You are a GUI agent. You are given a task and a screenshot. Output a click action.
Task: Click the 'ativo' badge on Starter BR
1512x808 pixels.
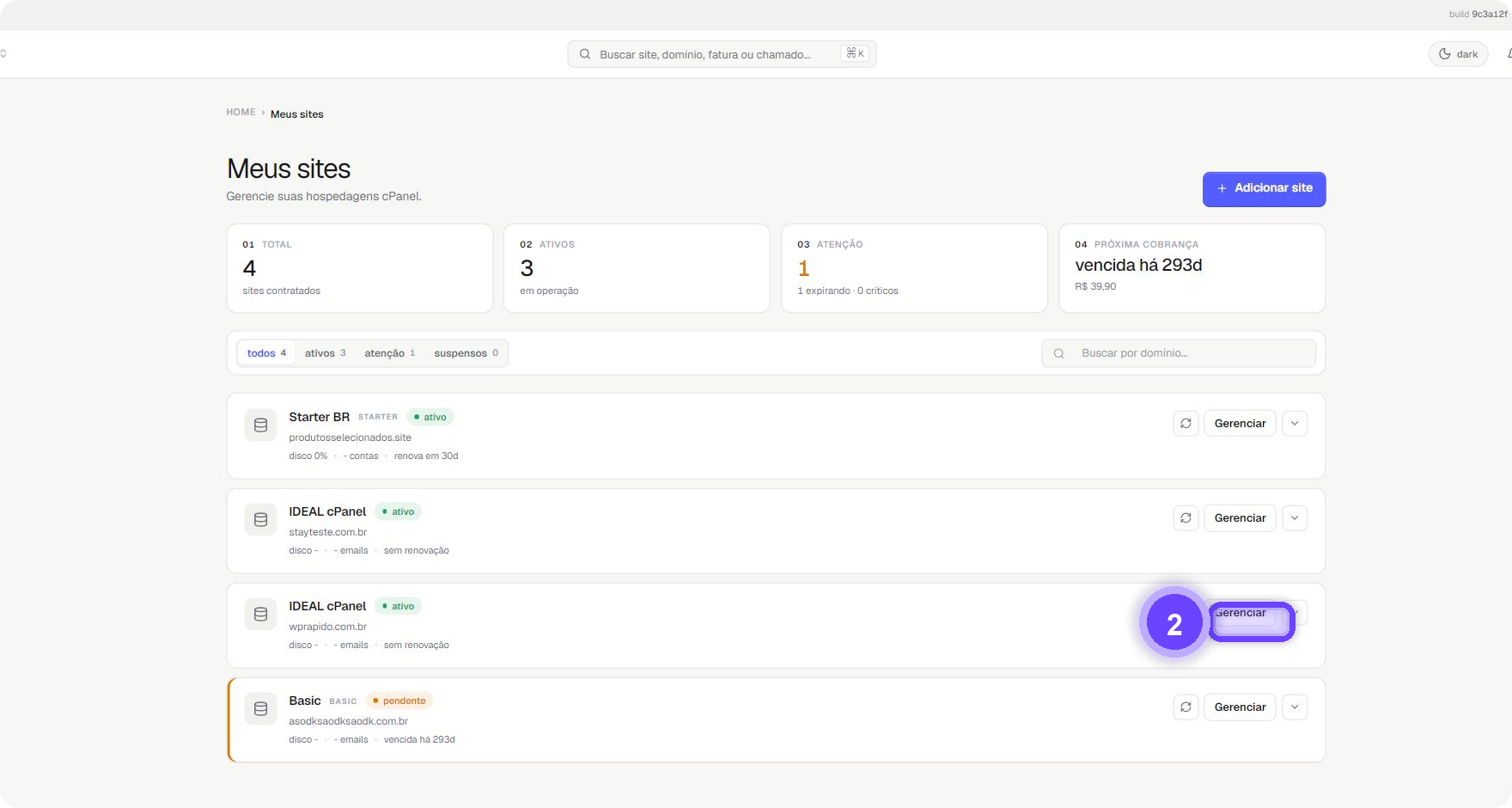tap(430, 417)
